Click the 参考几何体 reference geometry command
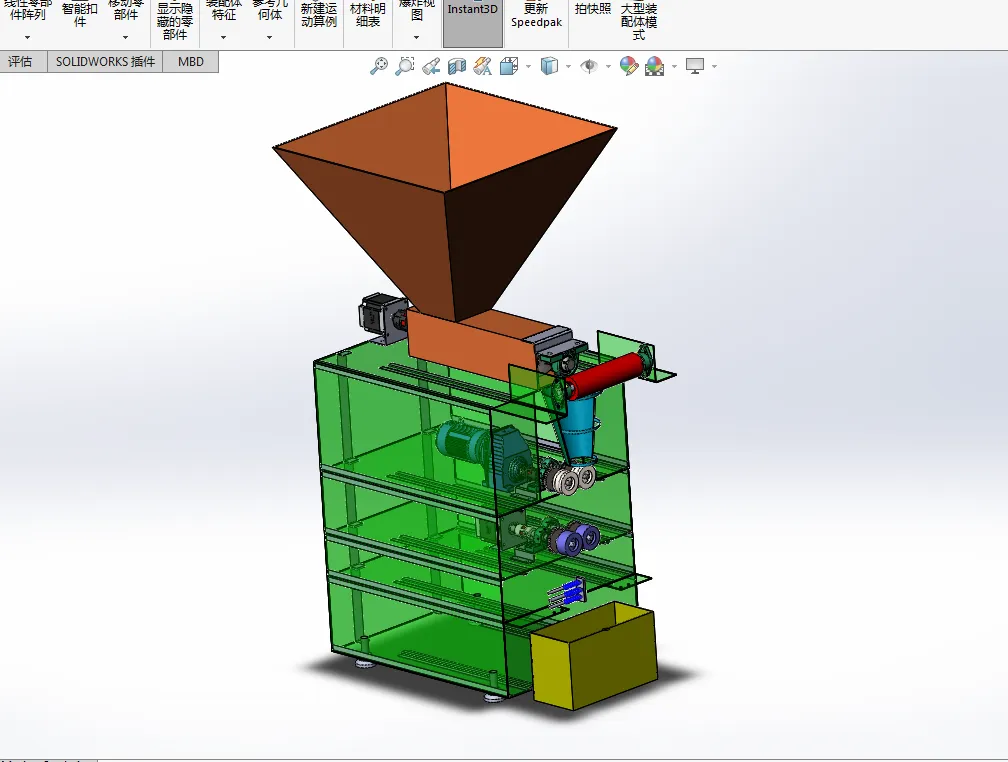 269,10
